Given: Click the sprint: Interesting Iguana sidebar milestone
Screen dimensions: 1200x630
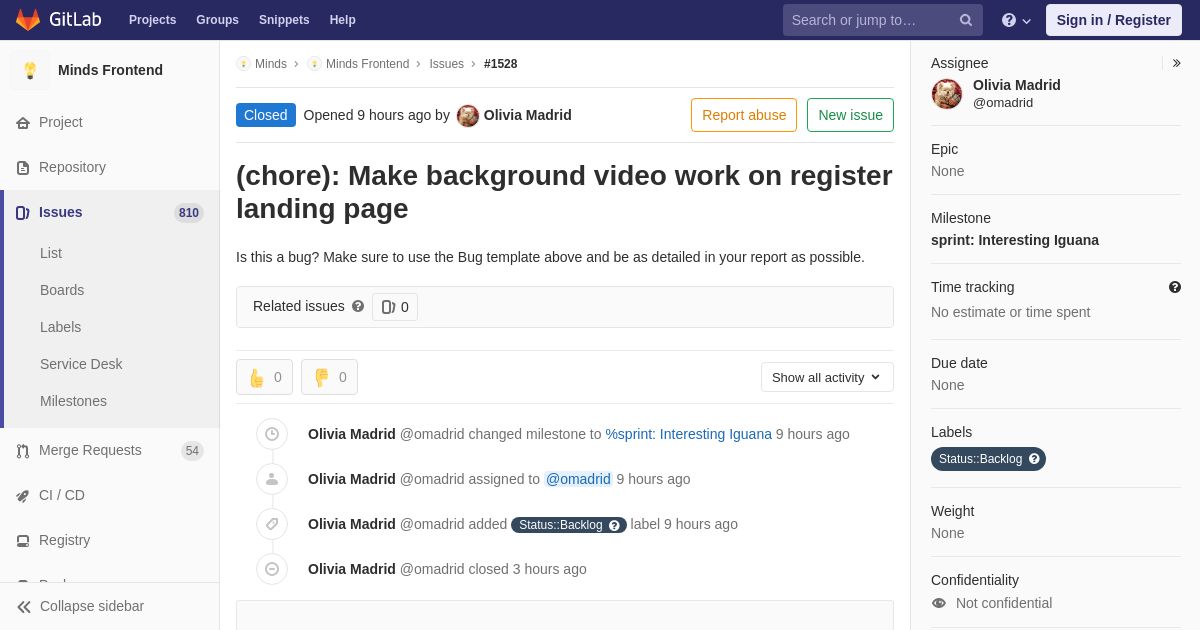Looking at the screenshot, I should [1015, 240].
